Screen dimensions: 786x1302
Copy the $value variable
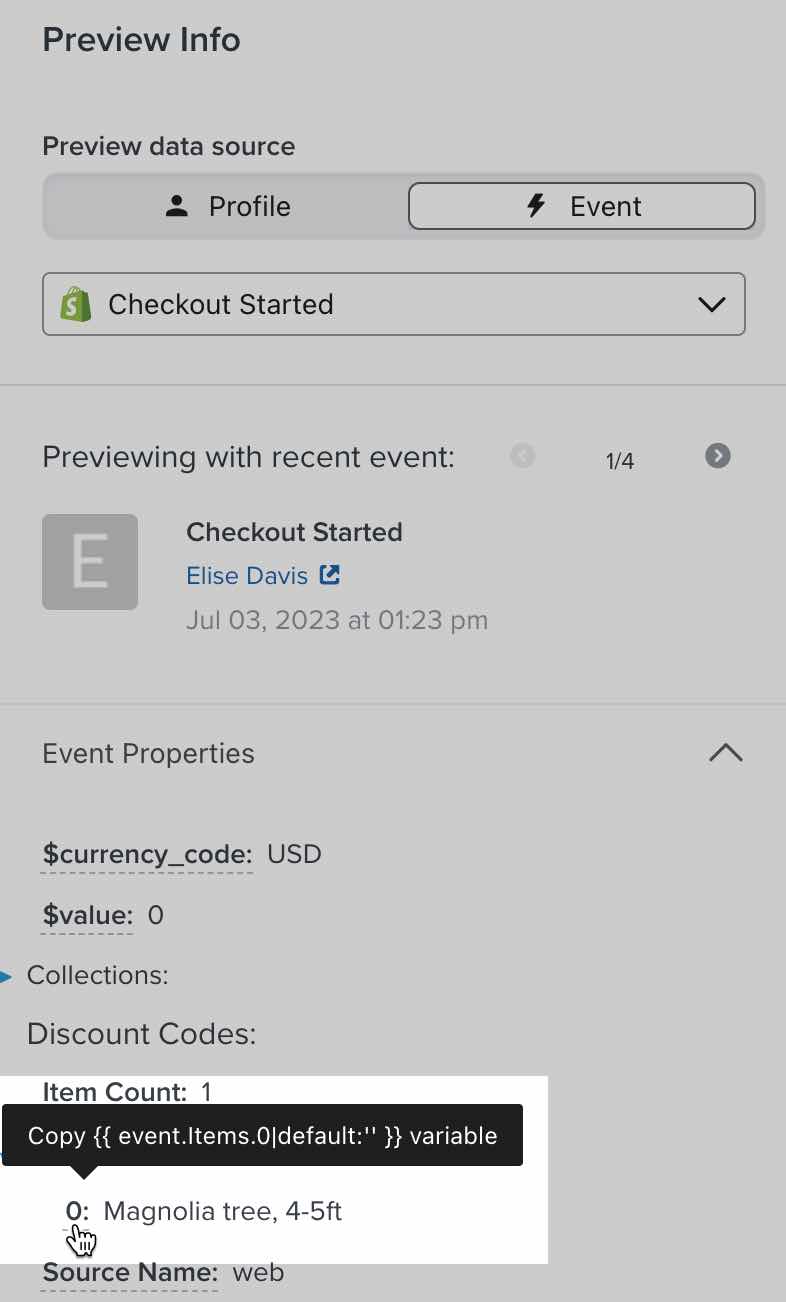(x=87, y=915)
